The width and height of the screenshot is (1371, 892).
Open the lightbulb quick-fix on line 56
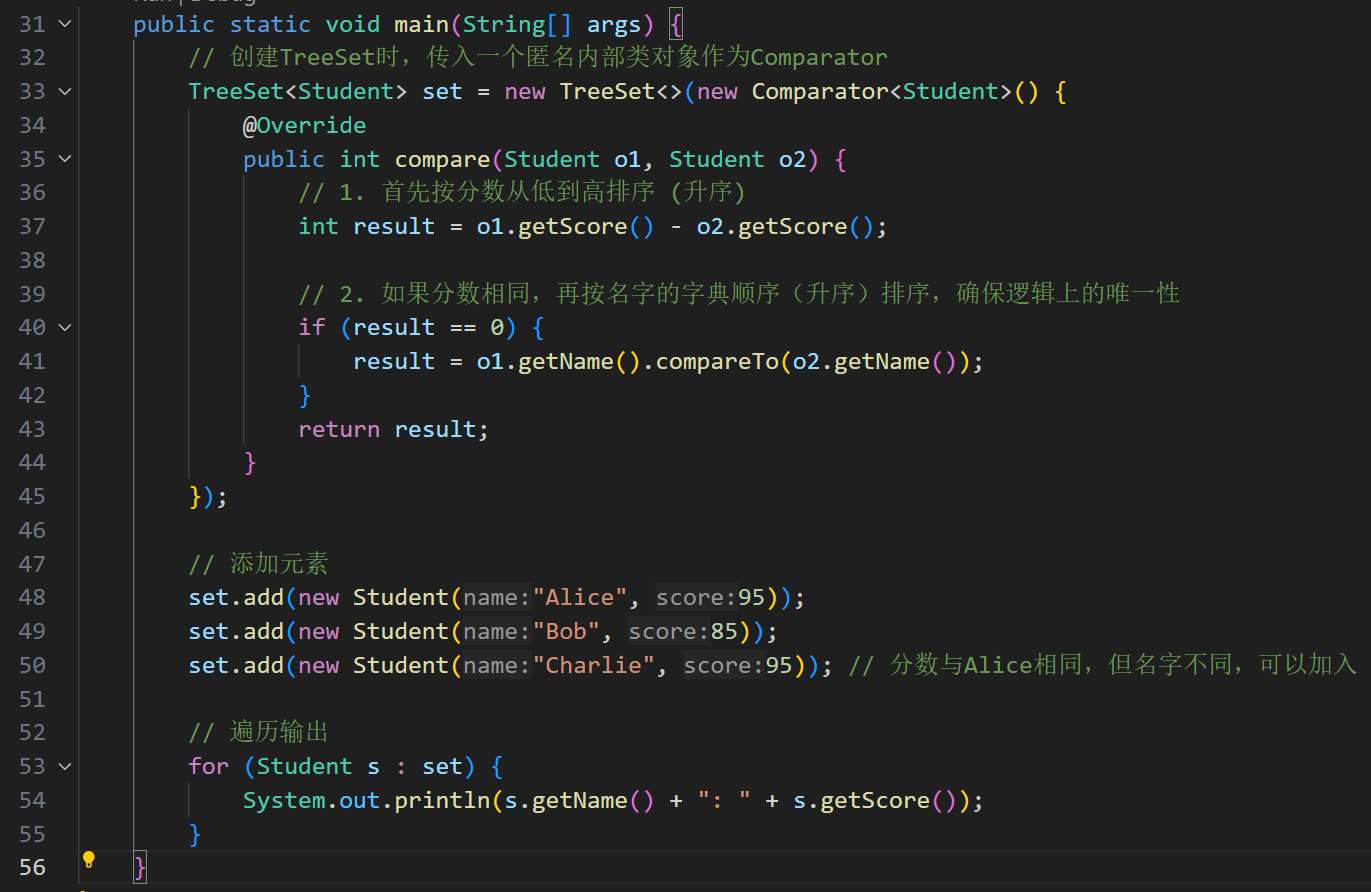tap(88, 859)
